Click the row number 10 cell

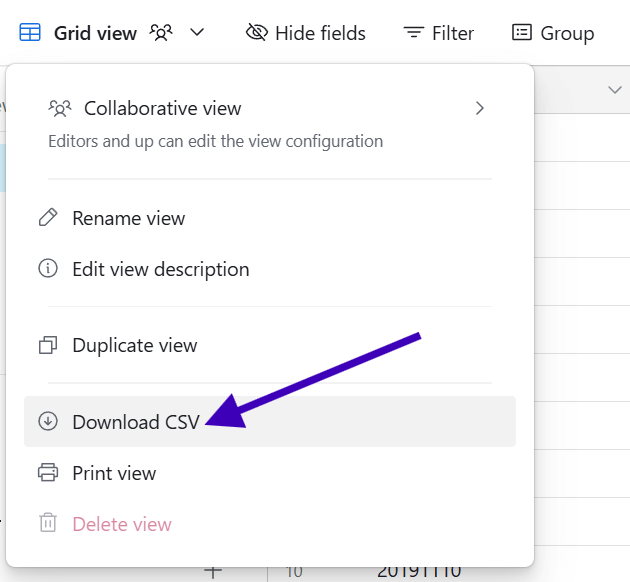click(294, 572)
